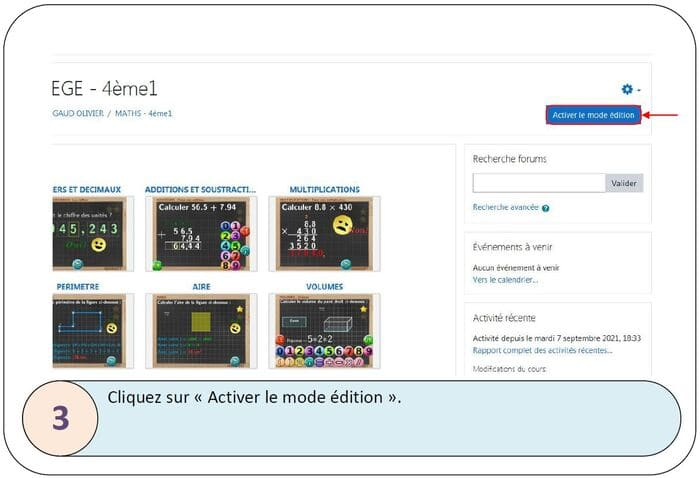Click the Recherche forums block heading
Screen dimensions: 700x478
509,159
